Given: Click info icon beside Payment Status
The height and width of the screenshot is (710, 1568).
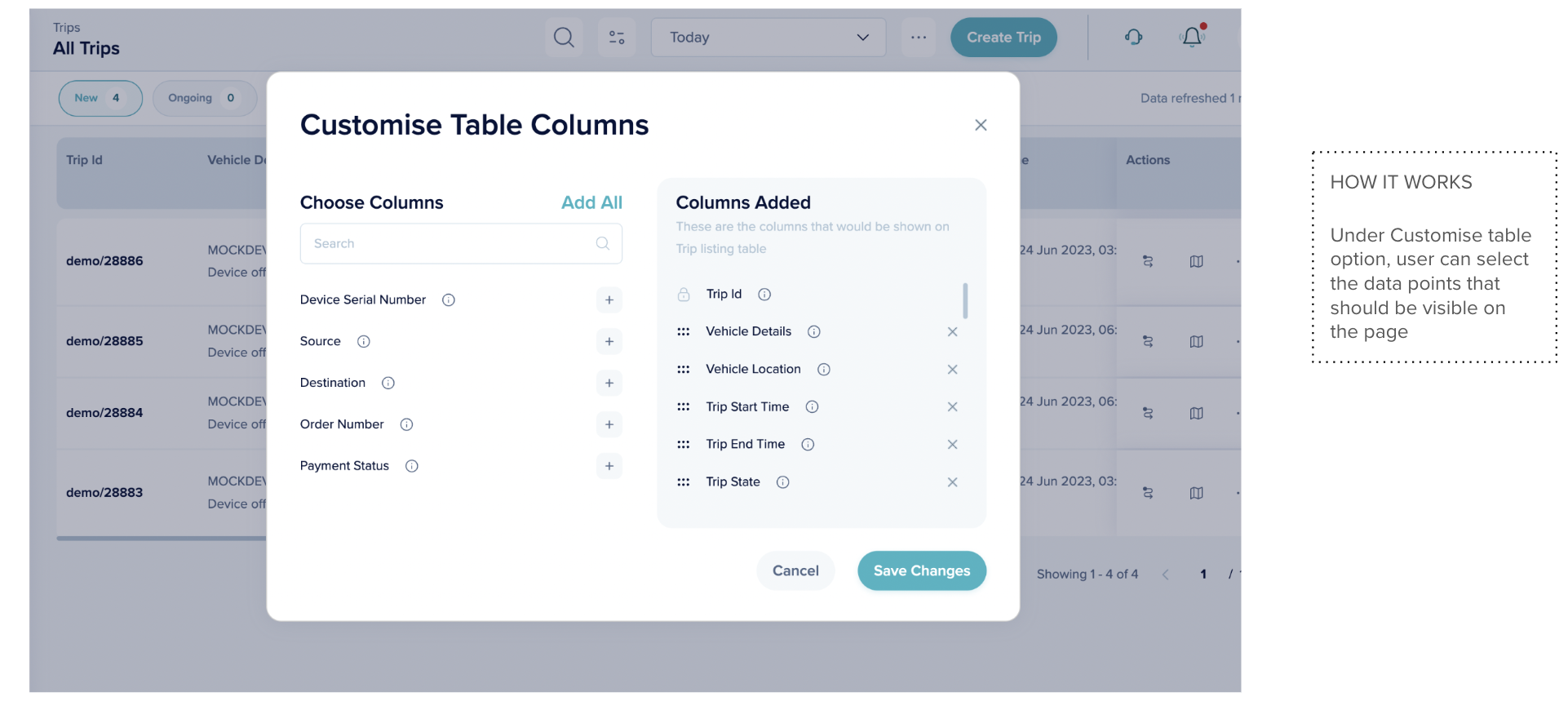Looking at the screenshot, I should pyautogui.click(x=412, y=466).
